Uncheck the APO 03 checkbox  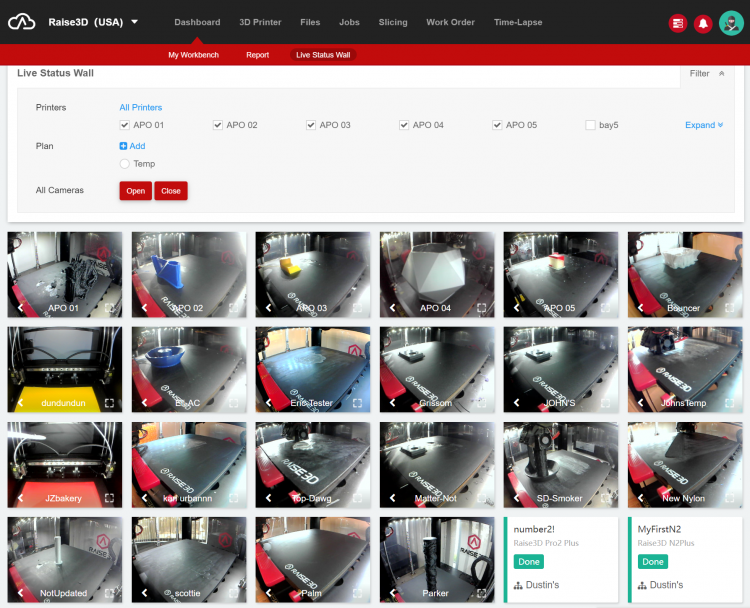click(x=311, y=125)
